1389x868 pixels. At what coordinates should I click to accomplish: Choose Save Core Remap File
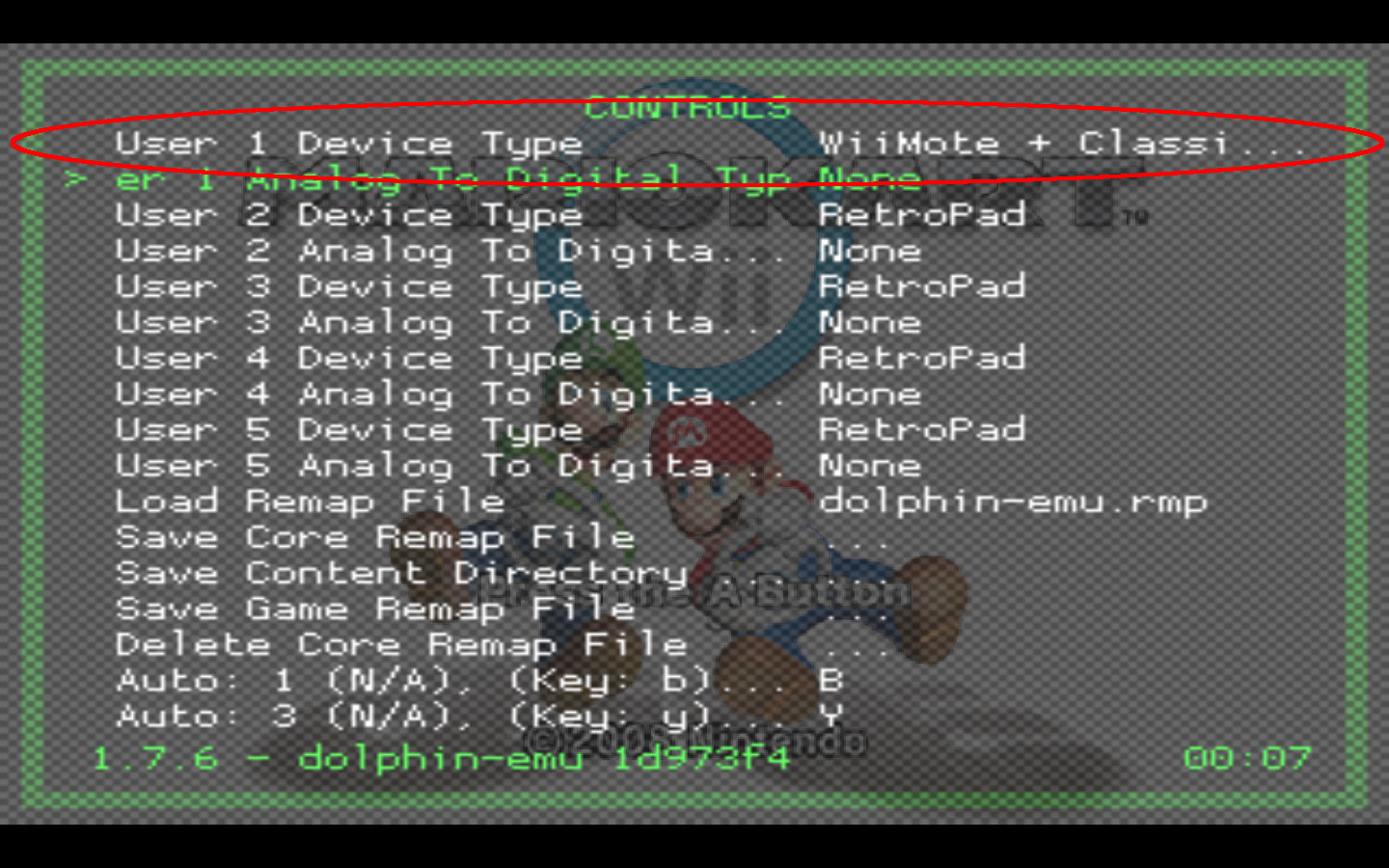(375, 537)
